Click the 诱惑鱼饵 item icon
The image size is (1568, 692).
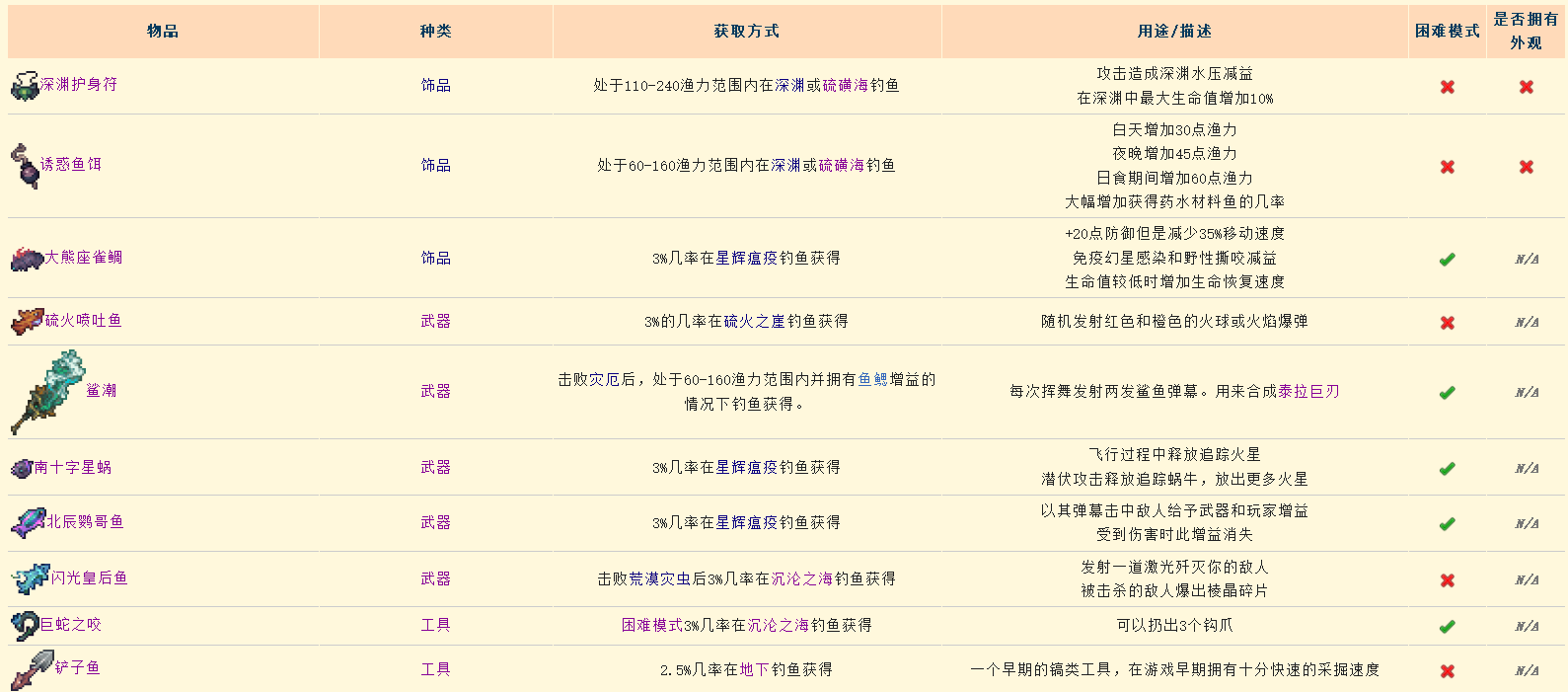tap(25, 165)
